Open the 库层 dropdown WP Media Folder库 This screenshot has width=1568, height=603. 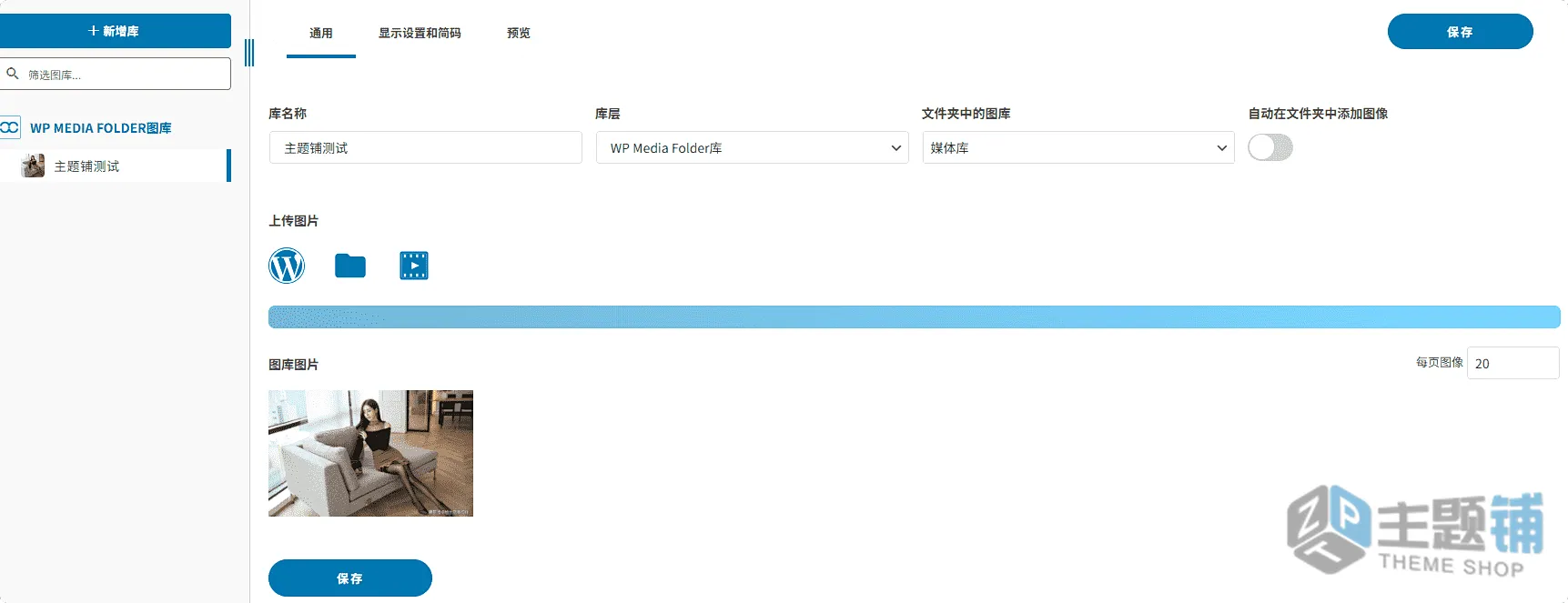[x=753, y=147]
